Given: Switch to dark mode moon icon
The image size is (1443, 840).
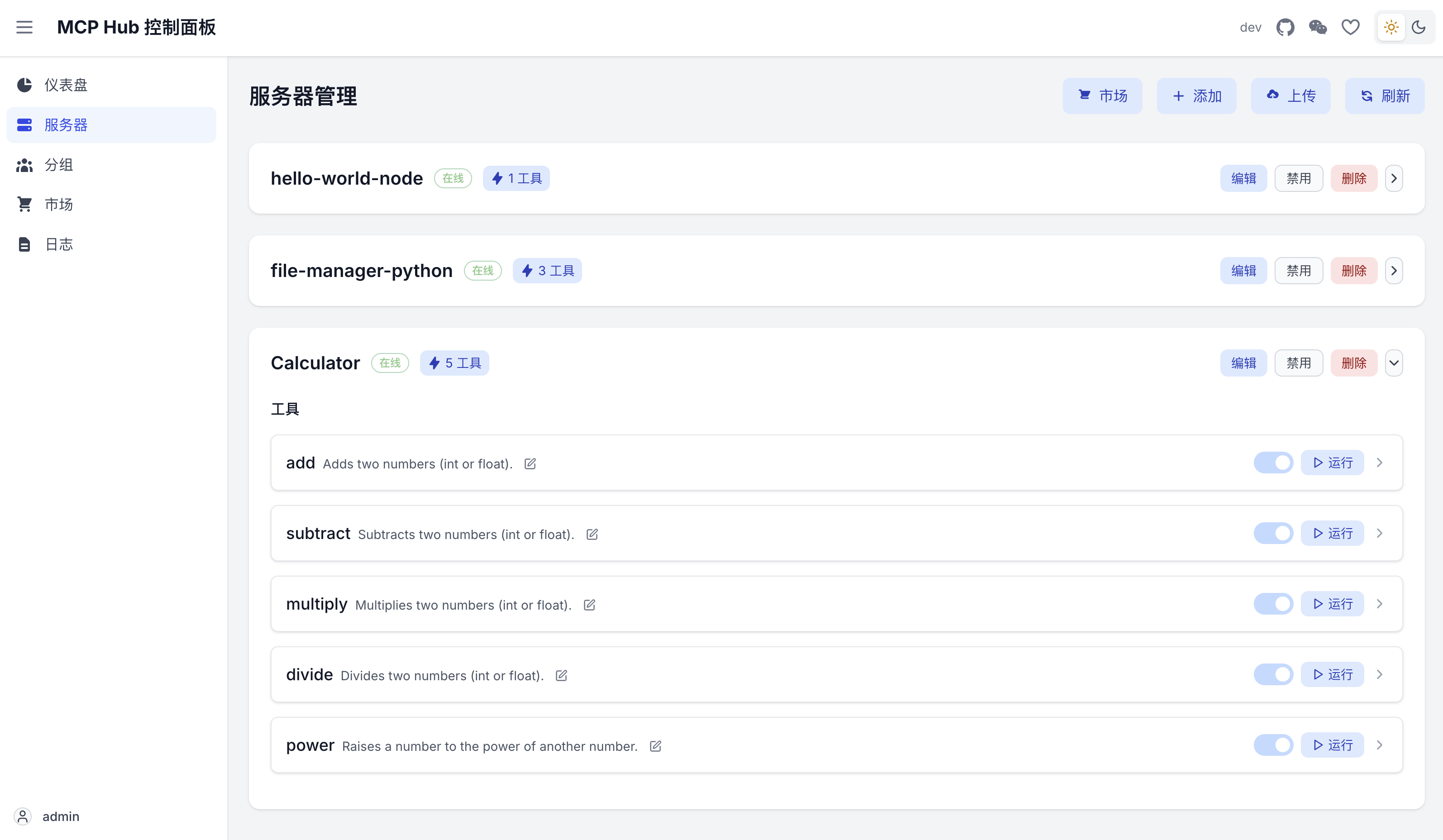Looking at the screenshot, I should coord(1419,27).
